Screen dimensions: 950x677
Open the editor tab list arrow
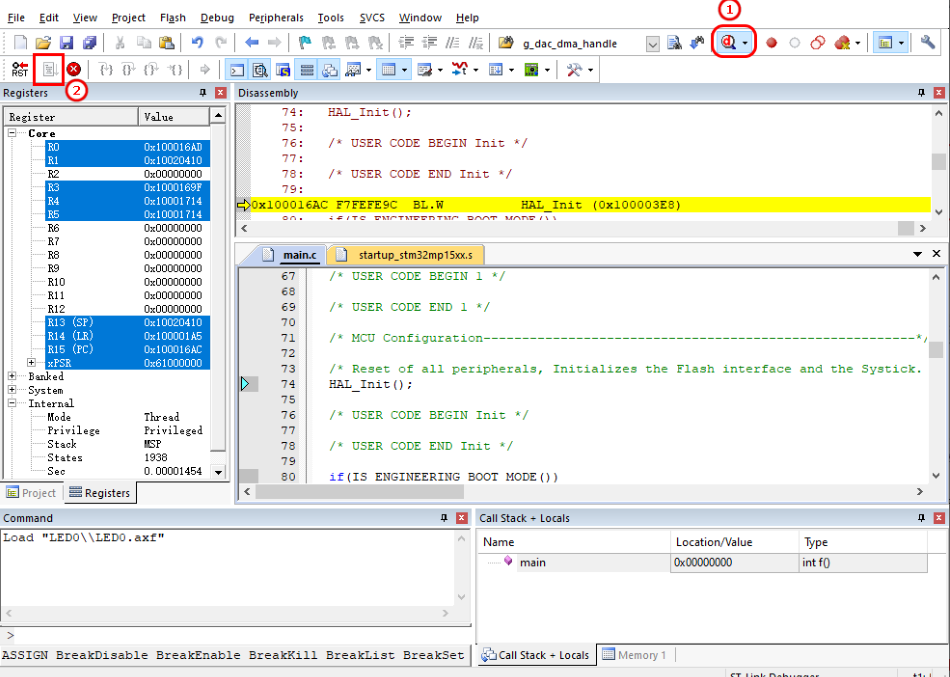pos(917,254)
